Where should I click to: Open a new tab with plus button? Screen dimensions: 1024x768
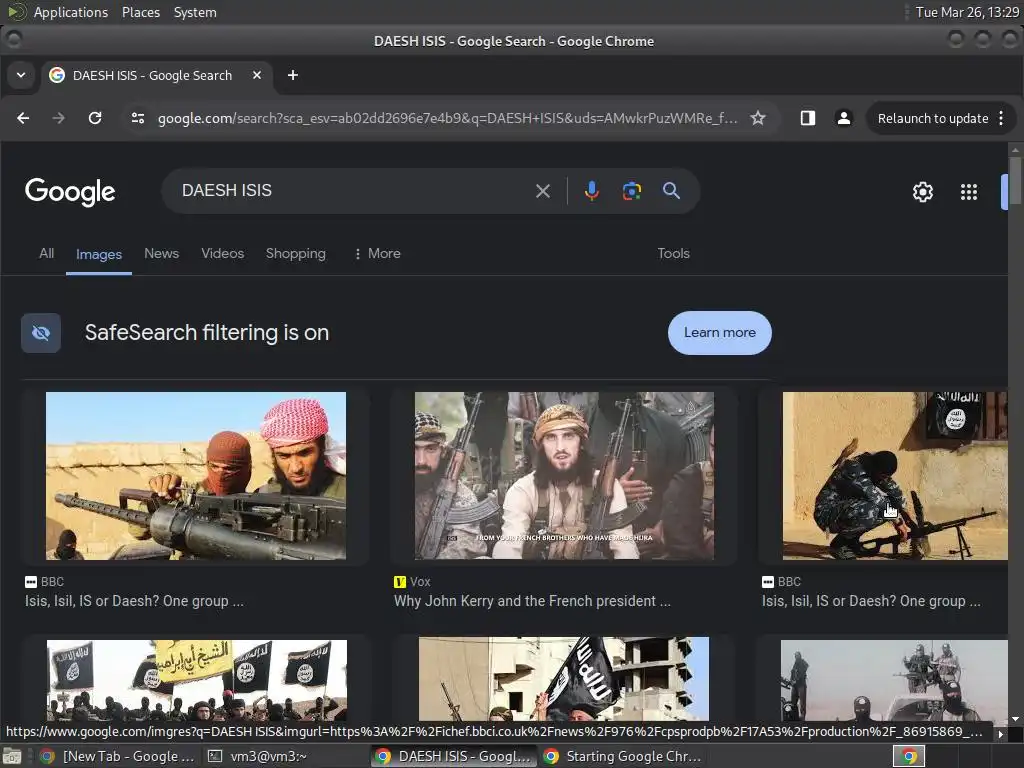click(x=293, y=75)
